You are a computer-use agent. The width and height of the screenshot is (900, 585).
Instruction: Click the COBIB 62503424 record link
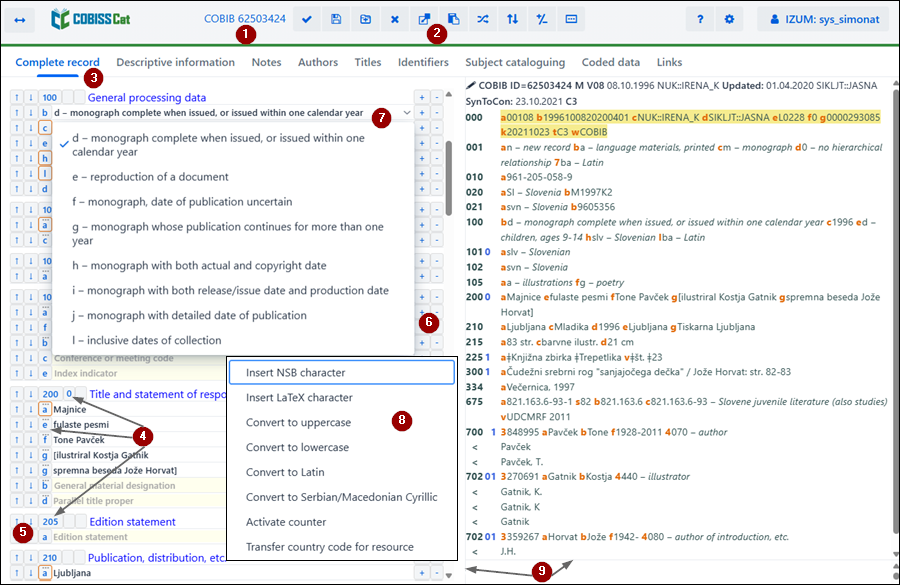point(245,18)
